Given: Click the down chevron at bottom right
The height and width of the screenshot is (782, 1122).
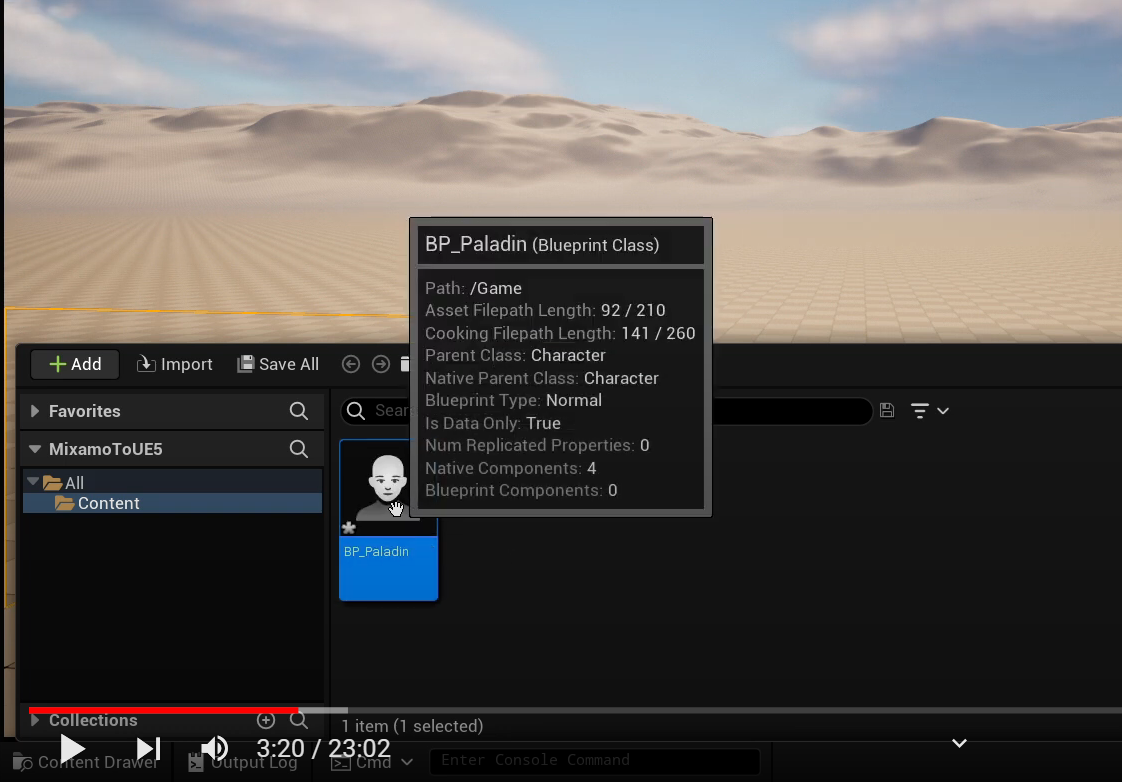Looking at the screenshot, I should (960, 743).
